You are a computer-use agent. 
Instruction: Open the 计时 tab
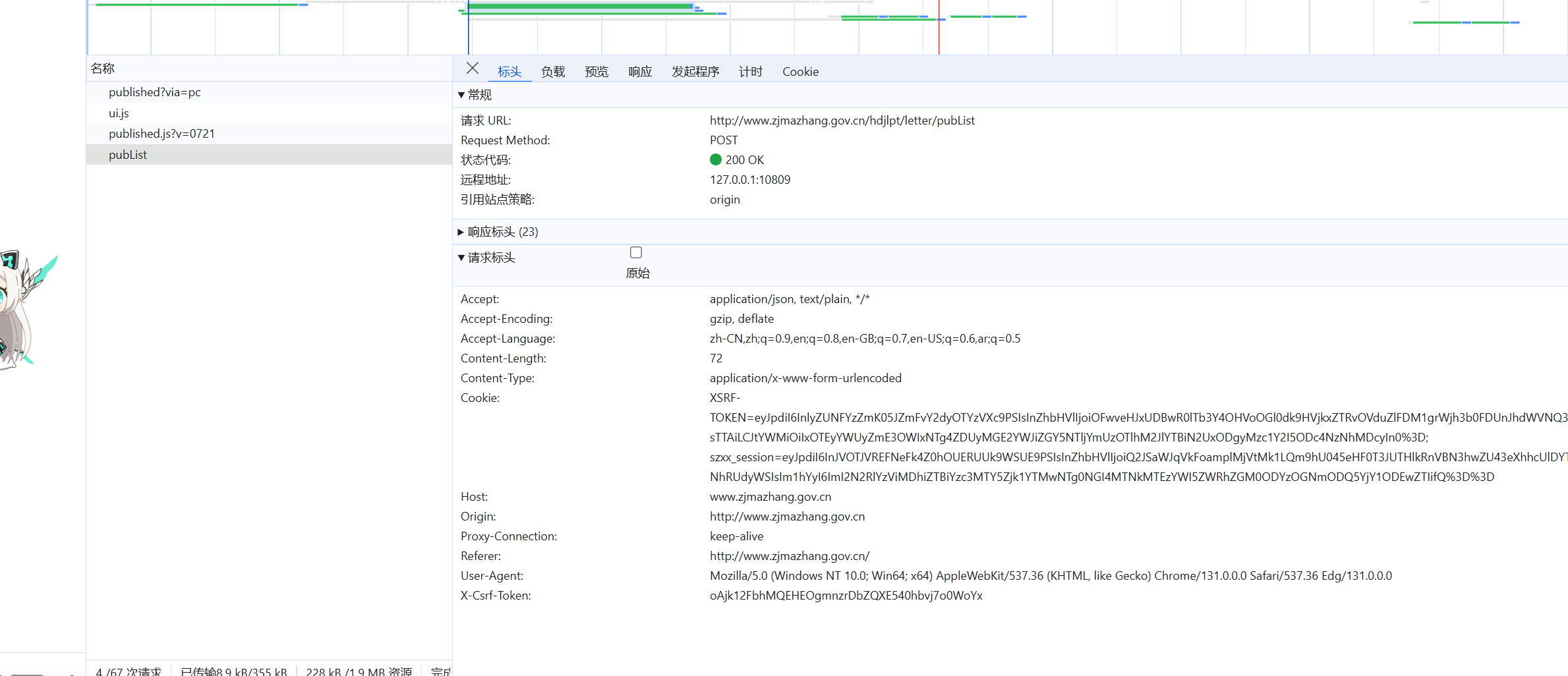click(x=751, y=72)
